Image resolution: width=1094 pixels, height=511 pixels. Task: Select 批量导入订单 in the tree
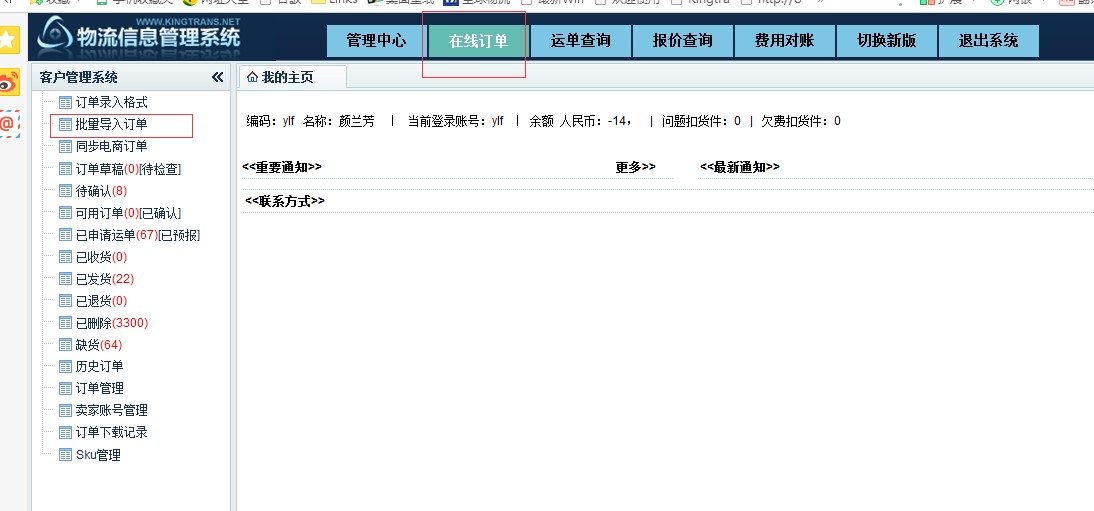click(x=111, y=125)
